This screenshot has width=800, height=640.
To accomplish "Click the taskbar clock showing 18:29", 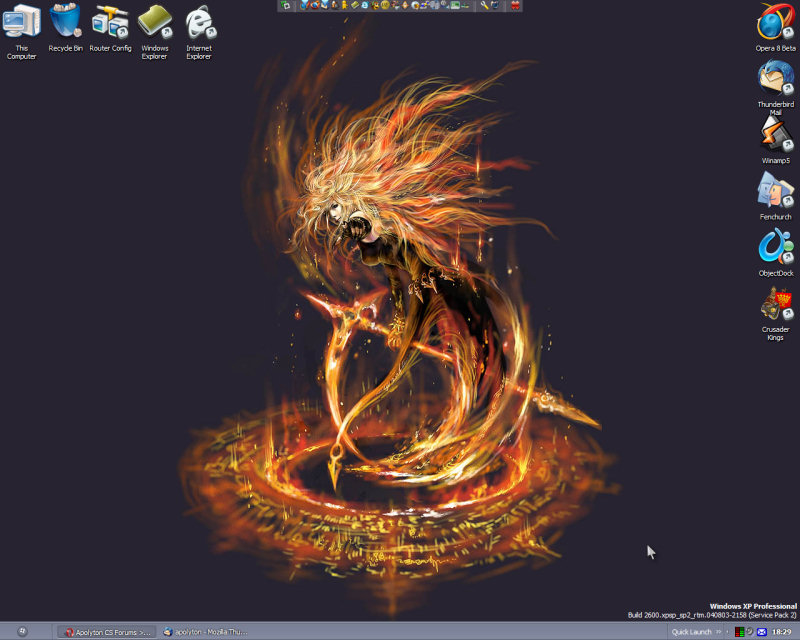I will coord(782,632).
